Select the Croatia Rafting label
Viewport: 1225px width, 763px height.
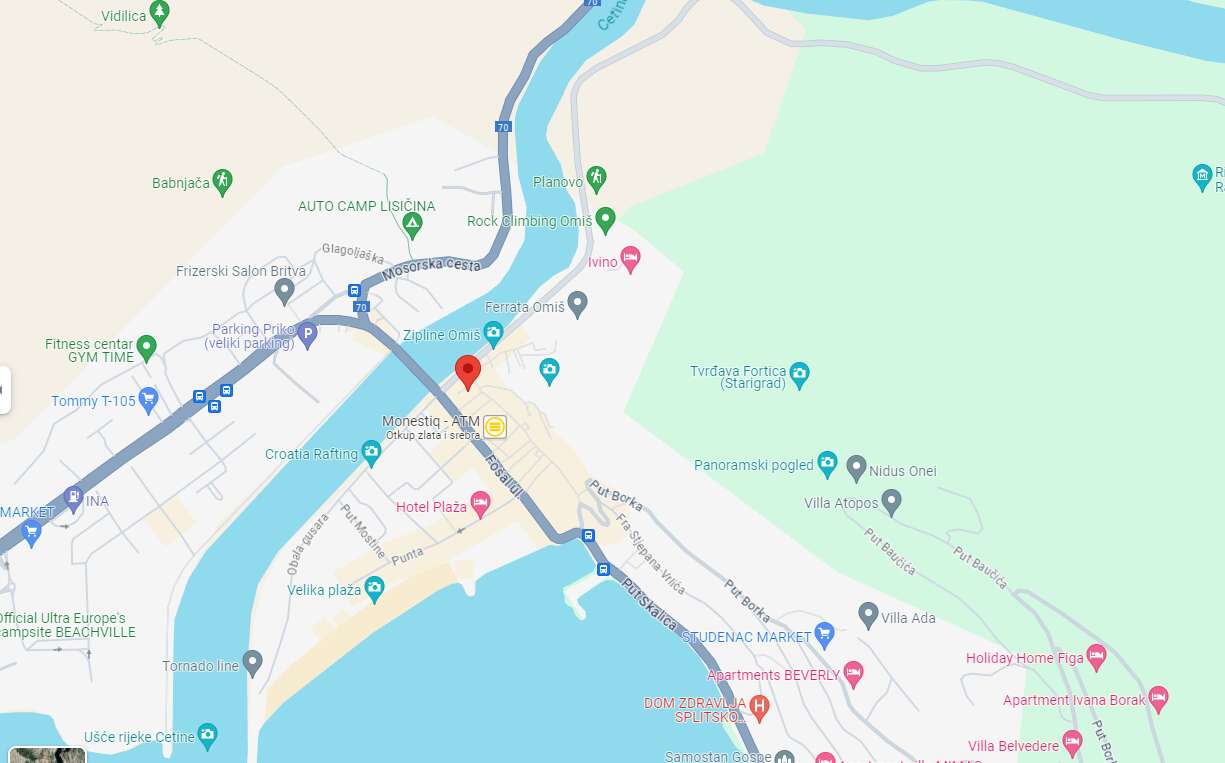click(311, 454)
